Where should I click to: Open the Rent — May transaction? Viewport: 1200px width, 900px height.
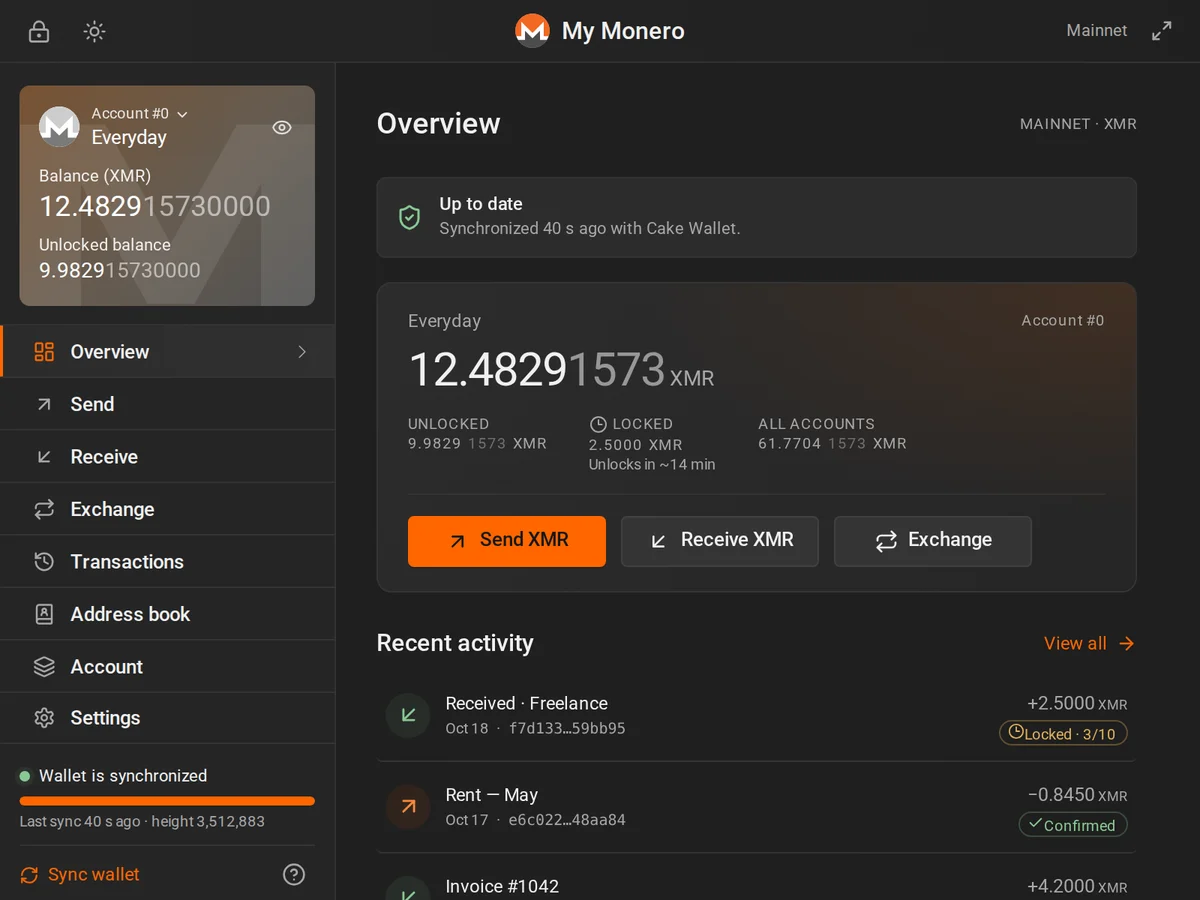[x=757, y=807]
